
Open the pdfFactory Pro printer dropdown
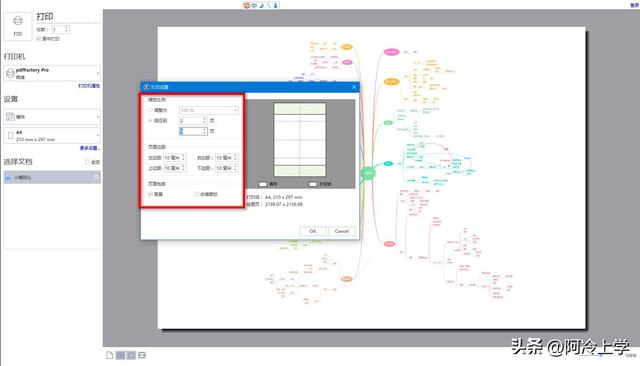[x=52, y=73]
